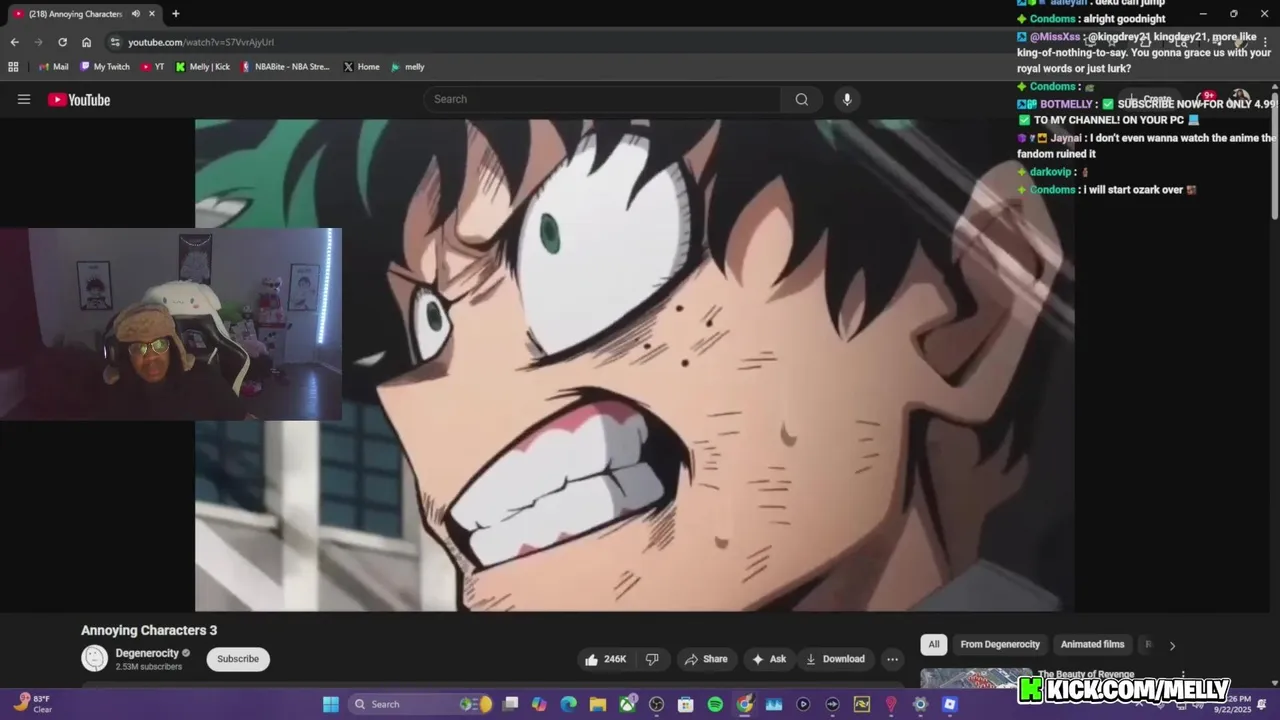Open the YouTube hamburger guide menu

24,99
